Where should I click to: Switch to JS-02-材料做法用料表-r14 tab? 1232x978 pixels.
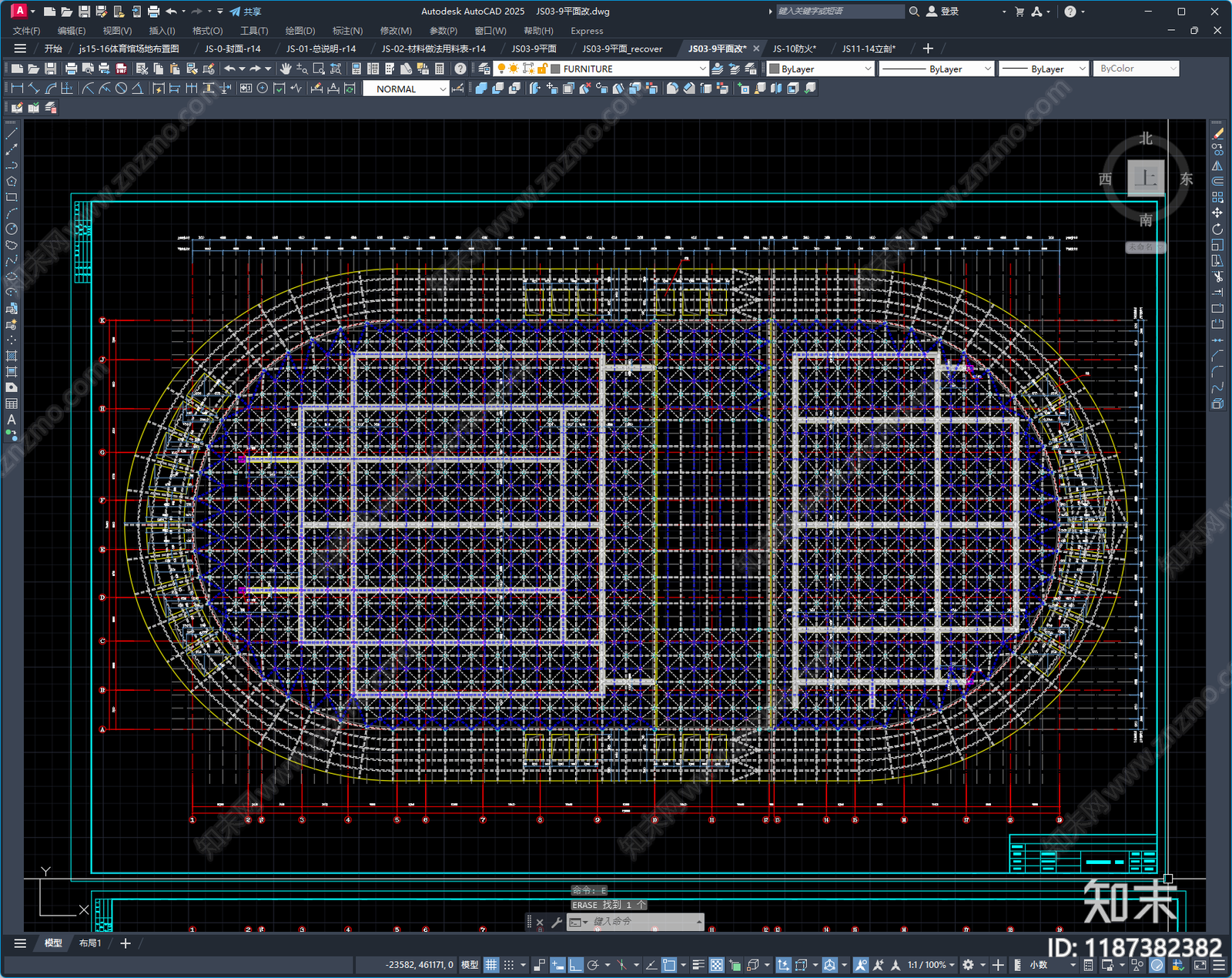point(434,49)
